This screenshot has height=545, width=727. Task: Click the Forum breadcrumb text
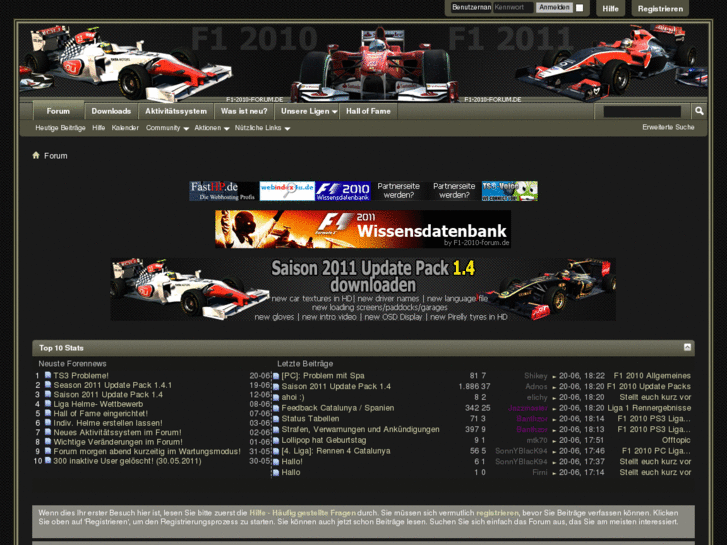pyautogui.click(x=56, y=156)
